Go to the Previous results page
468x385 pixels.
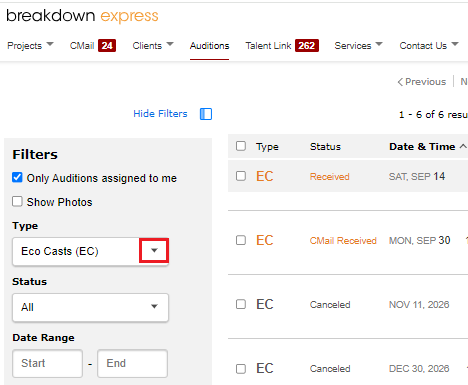tap(422, 82)
